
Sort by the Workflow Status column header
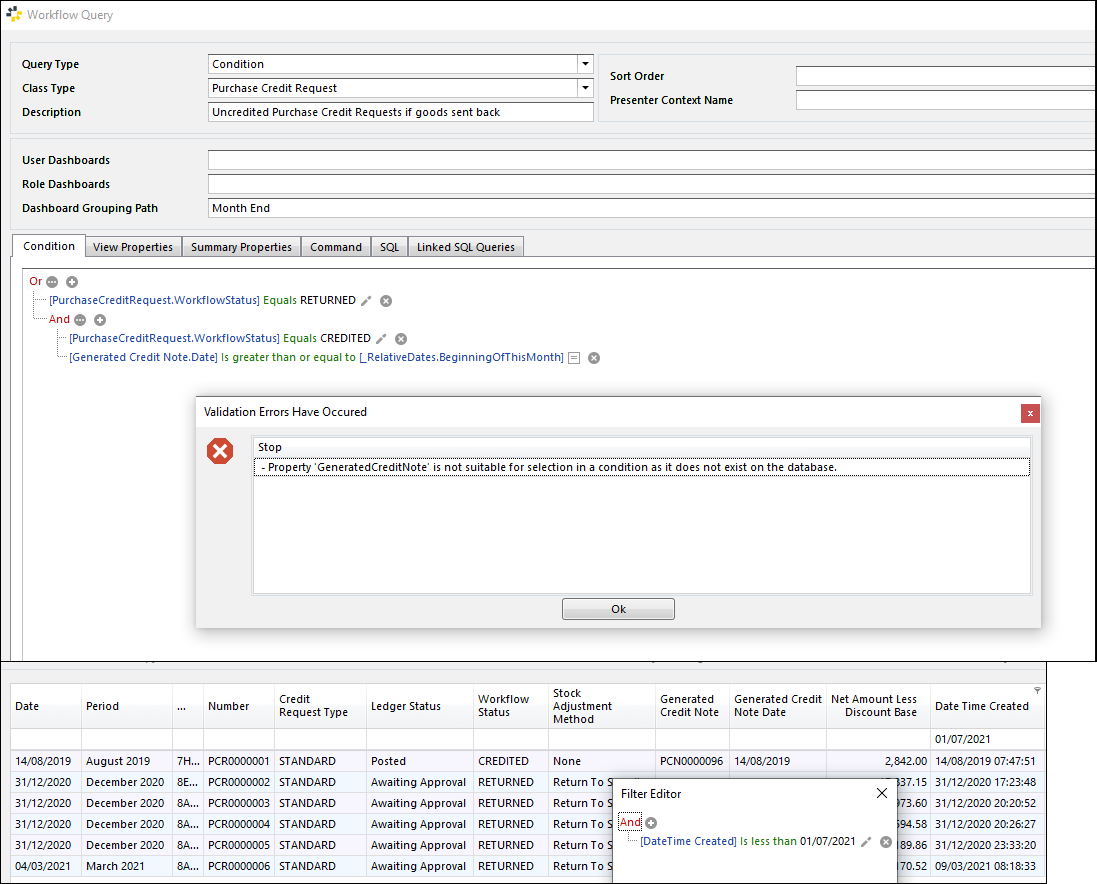point(511,706)
